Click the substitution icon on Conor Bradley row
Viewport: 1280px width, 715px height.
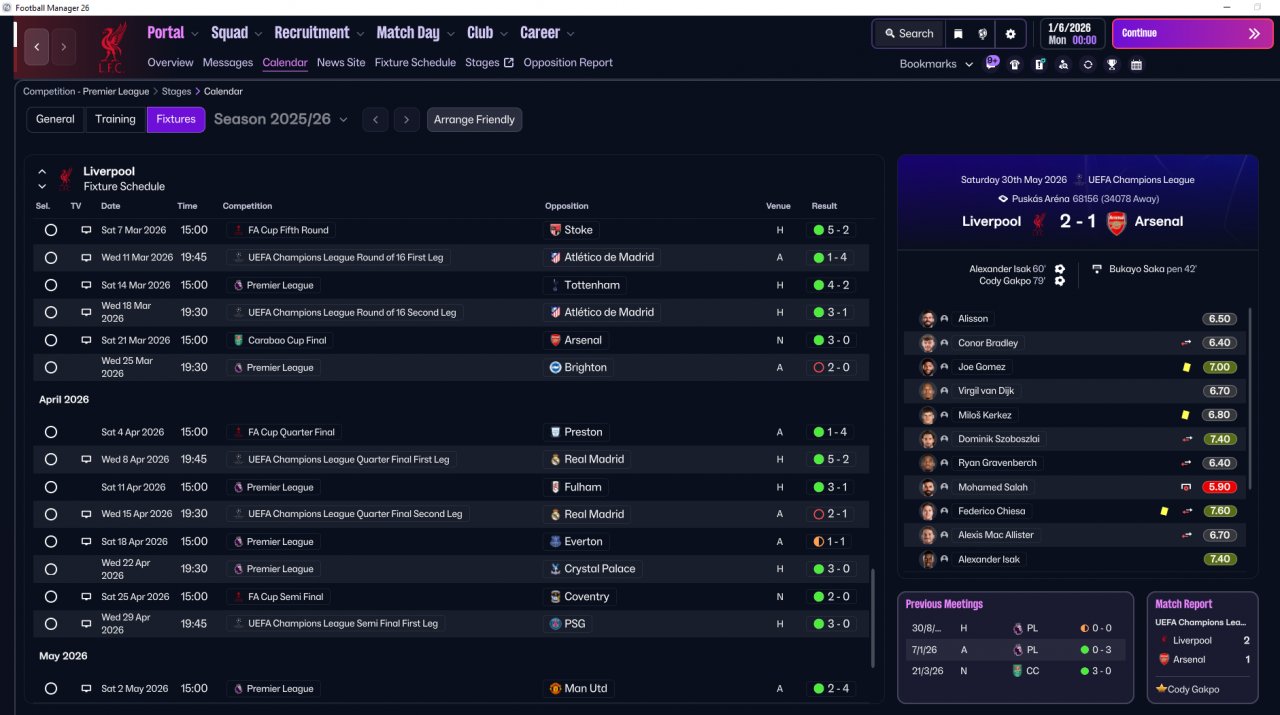click(x=1186, y=343)
